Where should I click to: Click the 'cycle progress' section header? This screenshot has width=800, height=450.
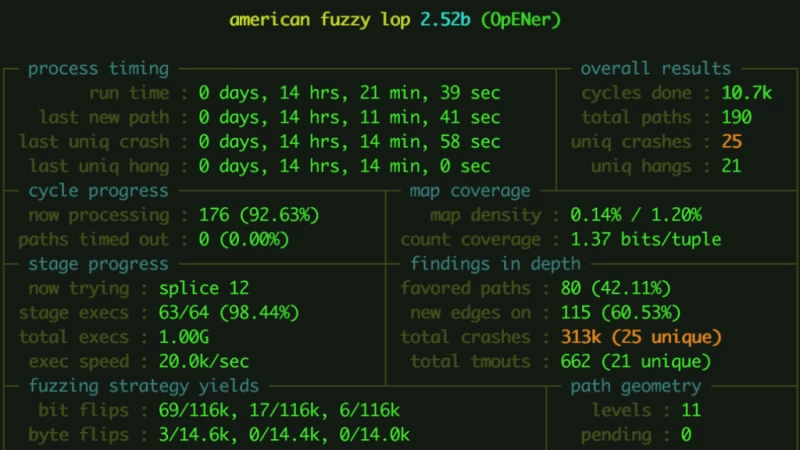click(x=98, y=191)
